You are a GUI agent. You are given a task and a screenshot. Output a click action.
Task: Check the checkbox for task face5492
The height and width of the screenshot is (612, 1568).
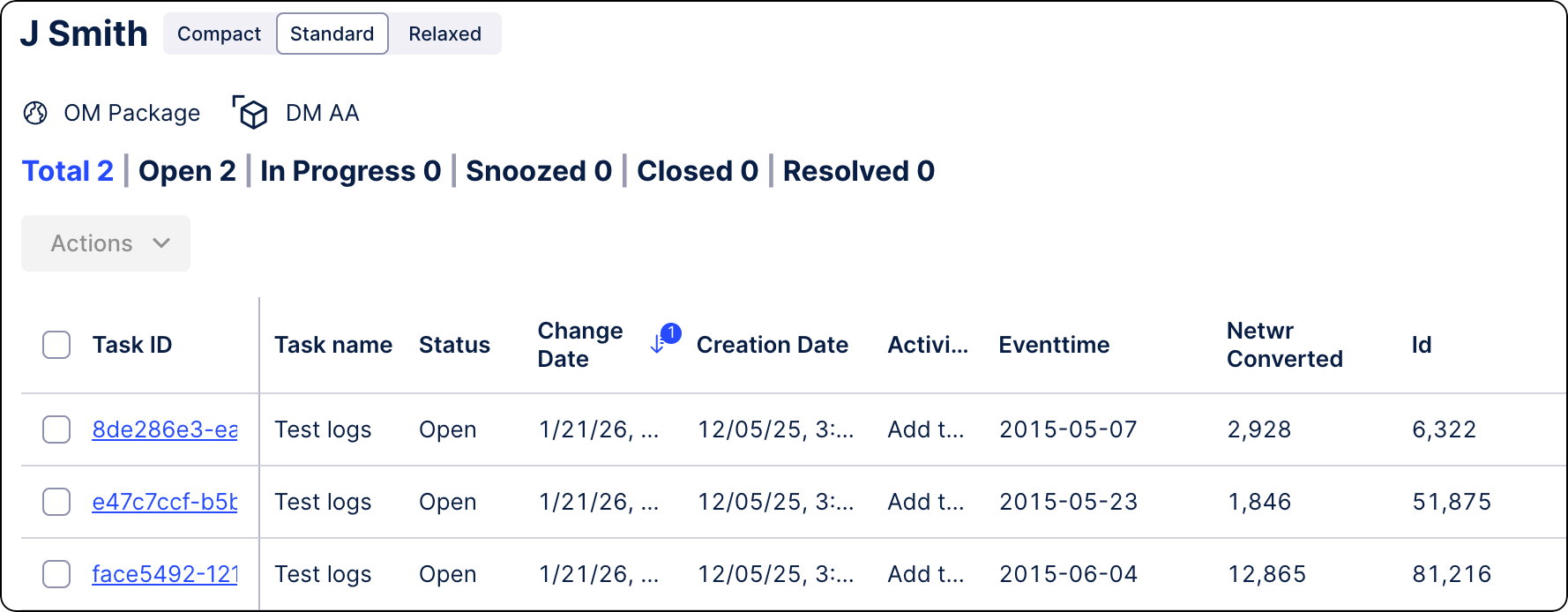pos(56,574)
